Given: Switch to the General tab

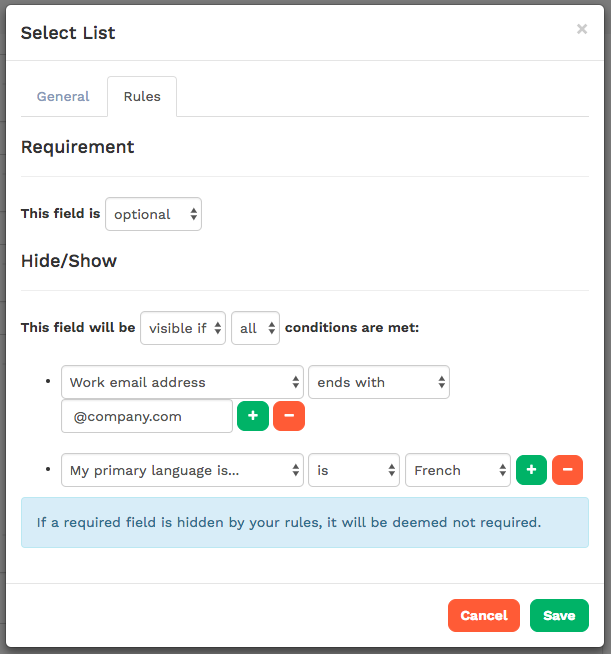Looking at the screenshot, I should pyautogui.click(x=63, y=97).
